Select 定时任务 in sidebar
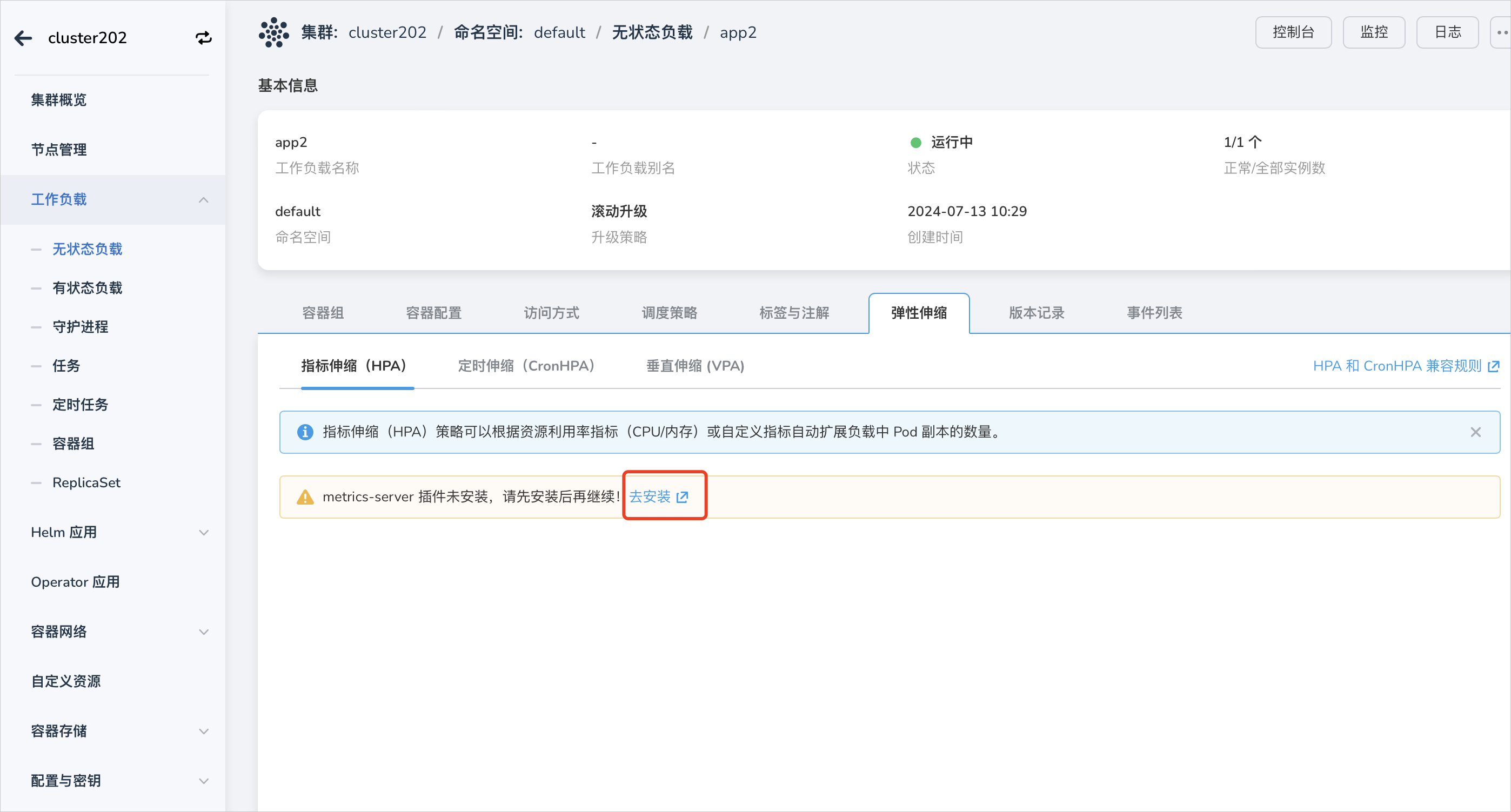Viewport: 1511px width, 812px height. [x=81, y=405]
